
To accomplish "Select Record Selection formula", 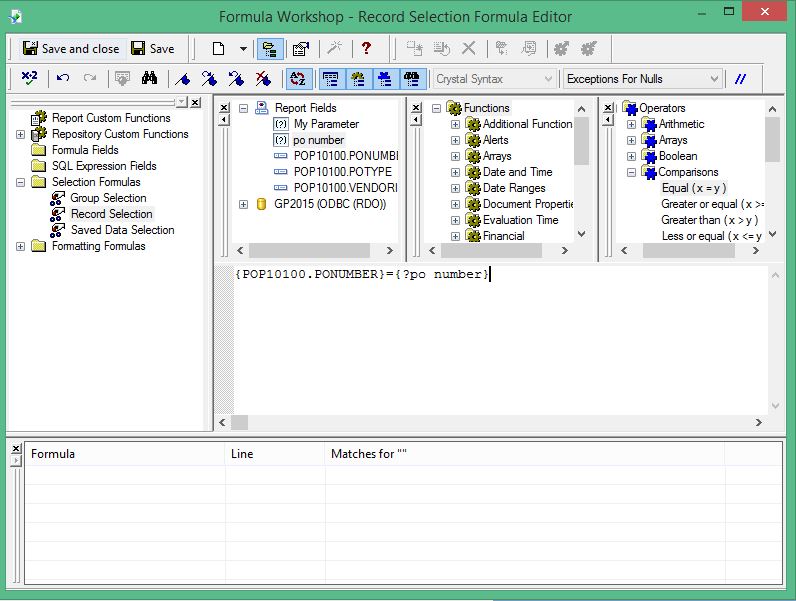I will tap(112, 214).
